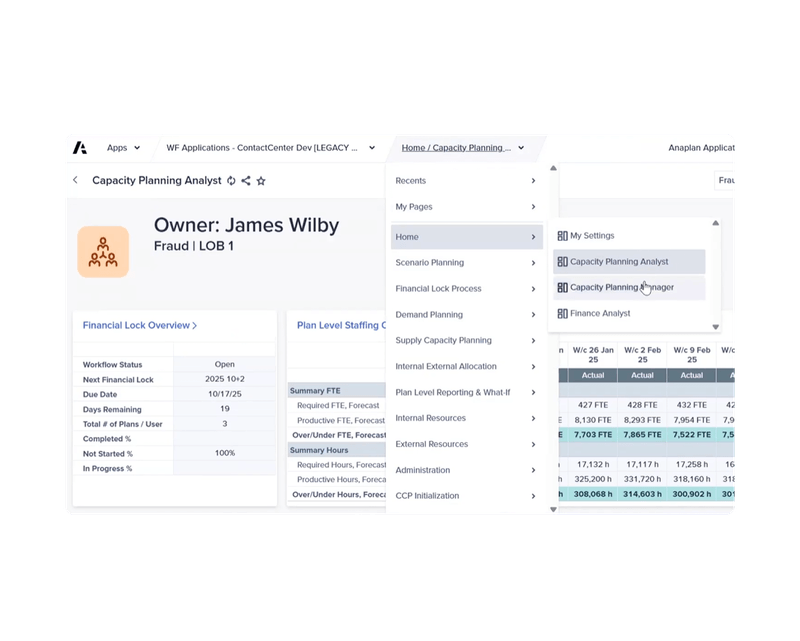Select the '8,293 FTE' cell
Viewport: 800px width, 641px height.
click(642, 420)
